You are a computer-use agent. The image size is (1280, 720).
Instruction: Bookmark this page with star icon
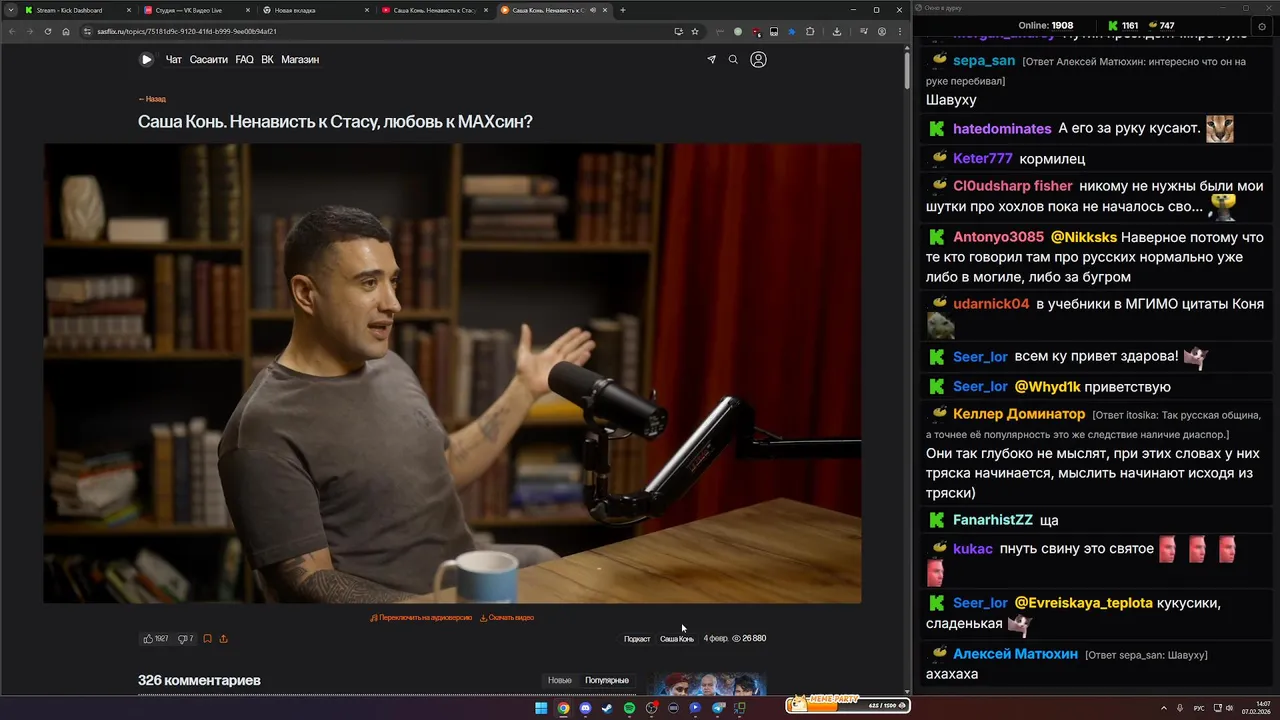(x=695, y=31)
